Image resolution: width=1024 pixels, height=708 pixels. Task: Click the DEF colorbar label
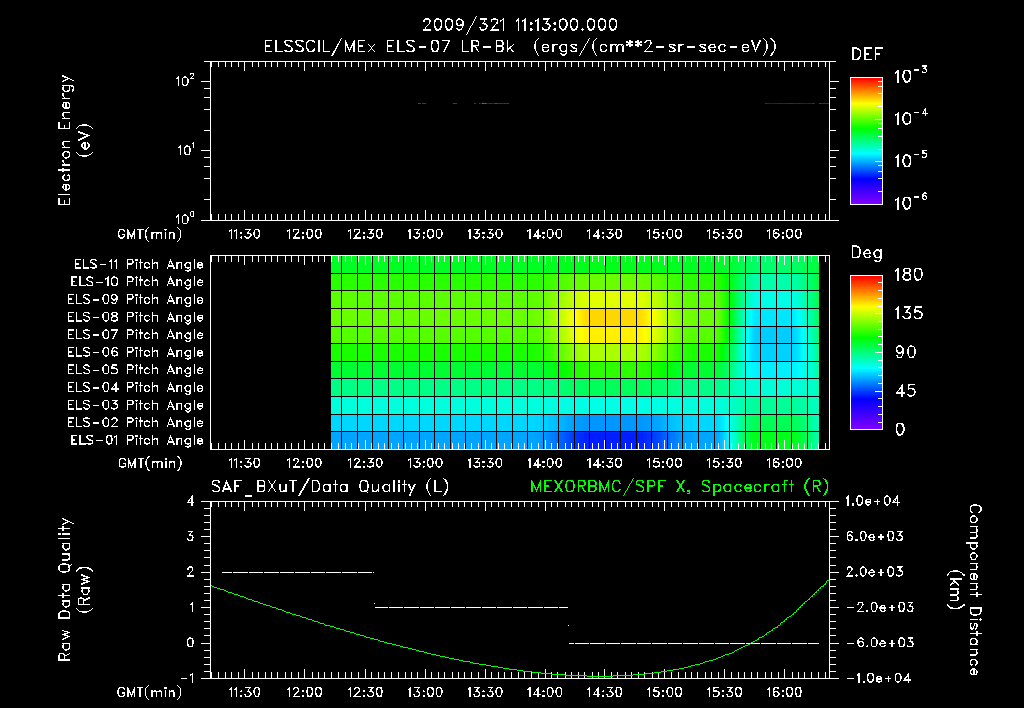[x=867, y=54]
